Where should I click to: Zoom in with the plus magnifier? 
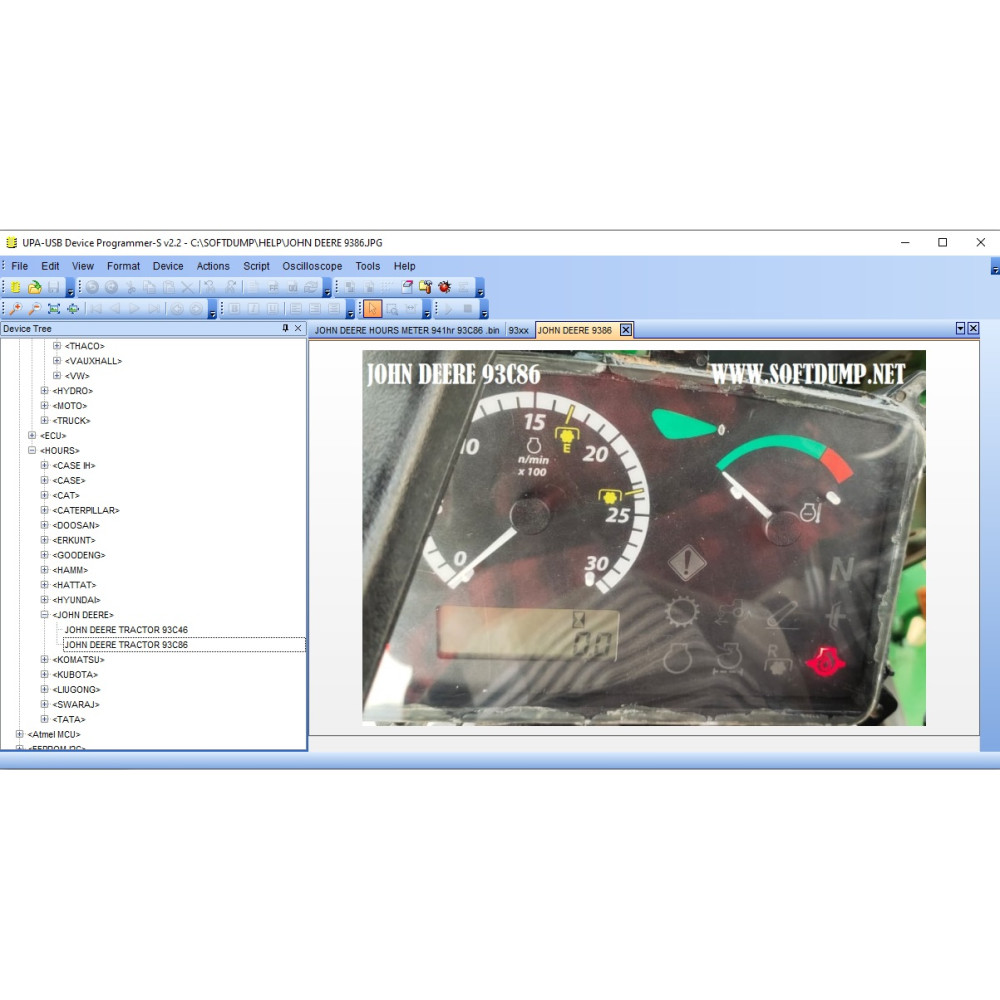tap(15, 309)
